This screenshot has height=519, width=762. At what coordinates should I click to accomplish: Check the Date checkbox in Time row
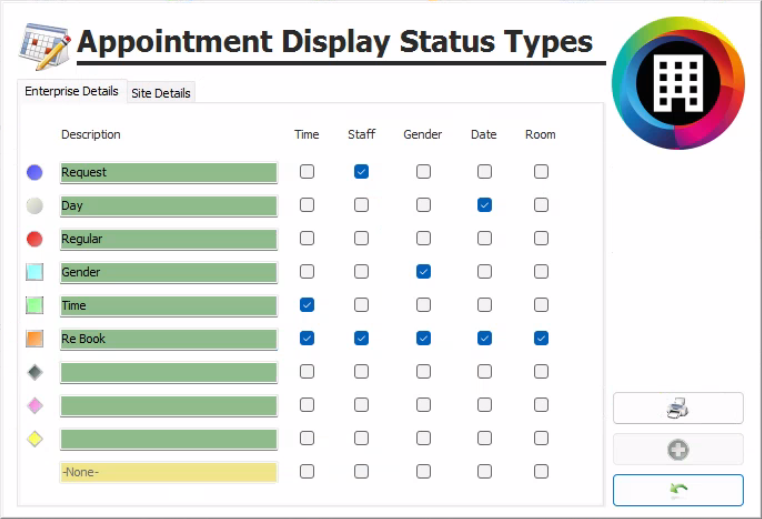pyautogui.click(x=484, y=305)
